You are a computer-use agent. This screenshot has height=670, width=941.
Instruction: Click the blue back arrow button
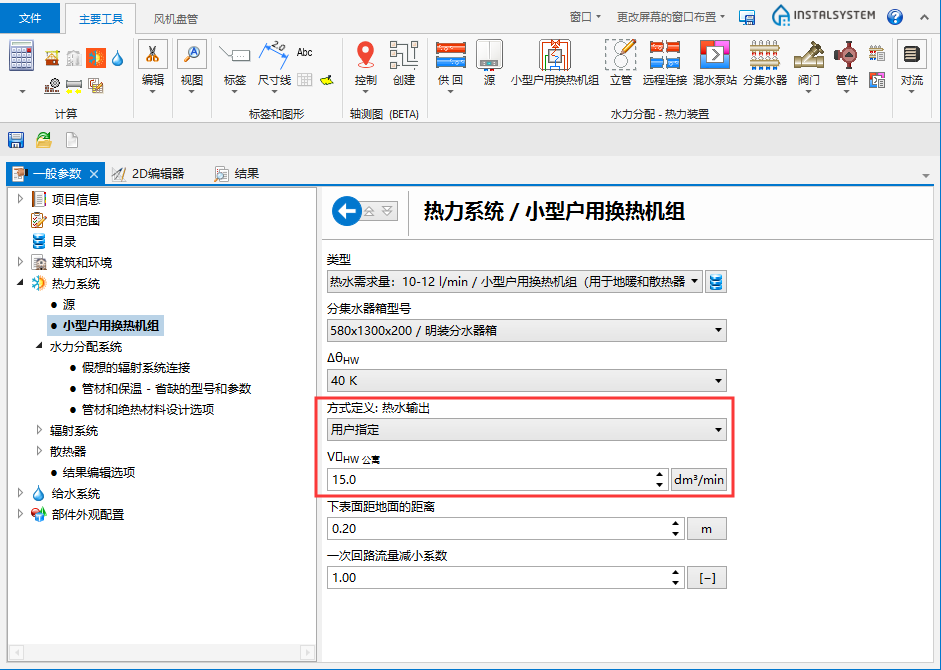(346, 211)
